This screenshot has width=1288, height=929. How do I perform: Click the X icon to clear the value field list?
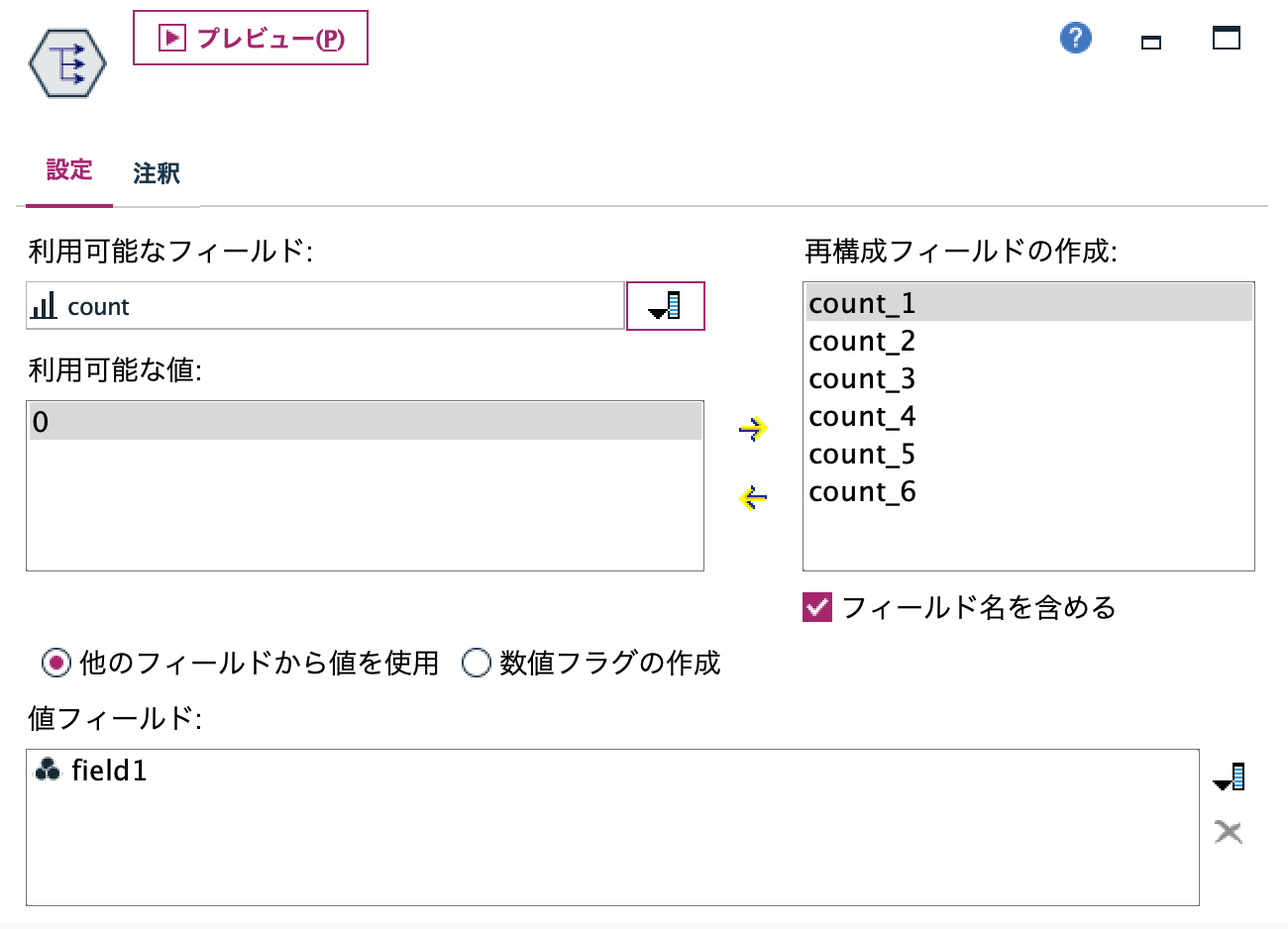(1229, 832)
